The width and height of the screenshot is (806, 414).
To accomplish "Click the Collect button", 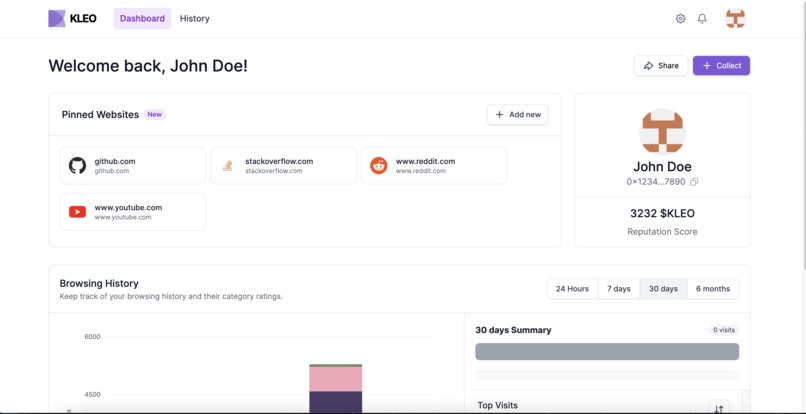I will [x=721, y=66].
